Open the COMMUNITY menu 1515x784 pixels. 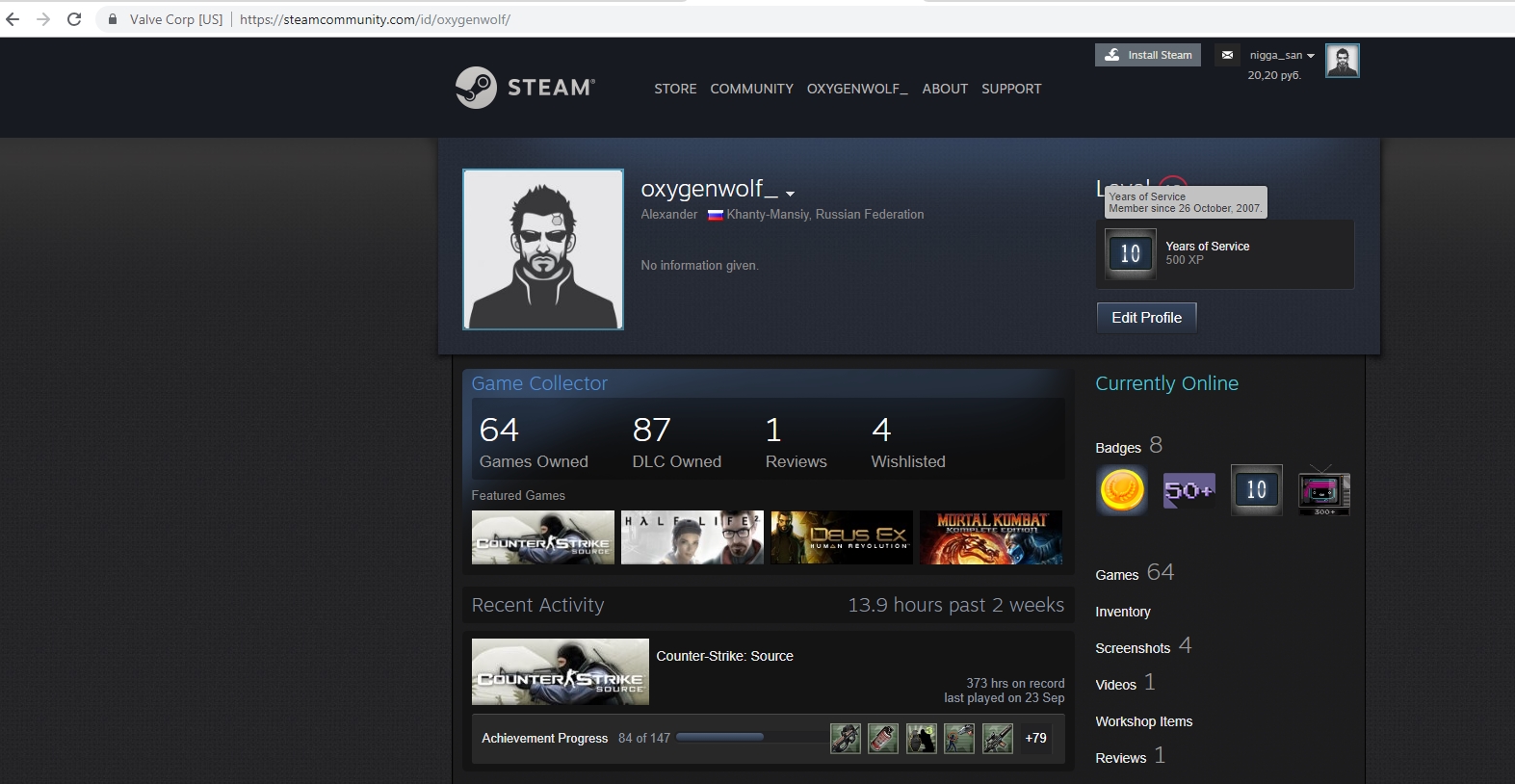[751, 89]
